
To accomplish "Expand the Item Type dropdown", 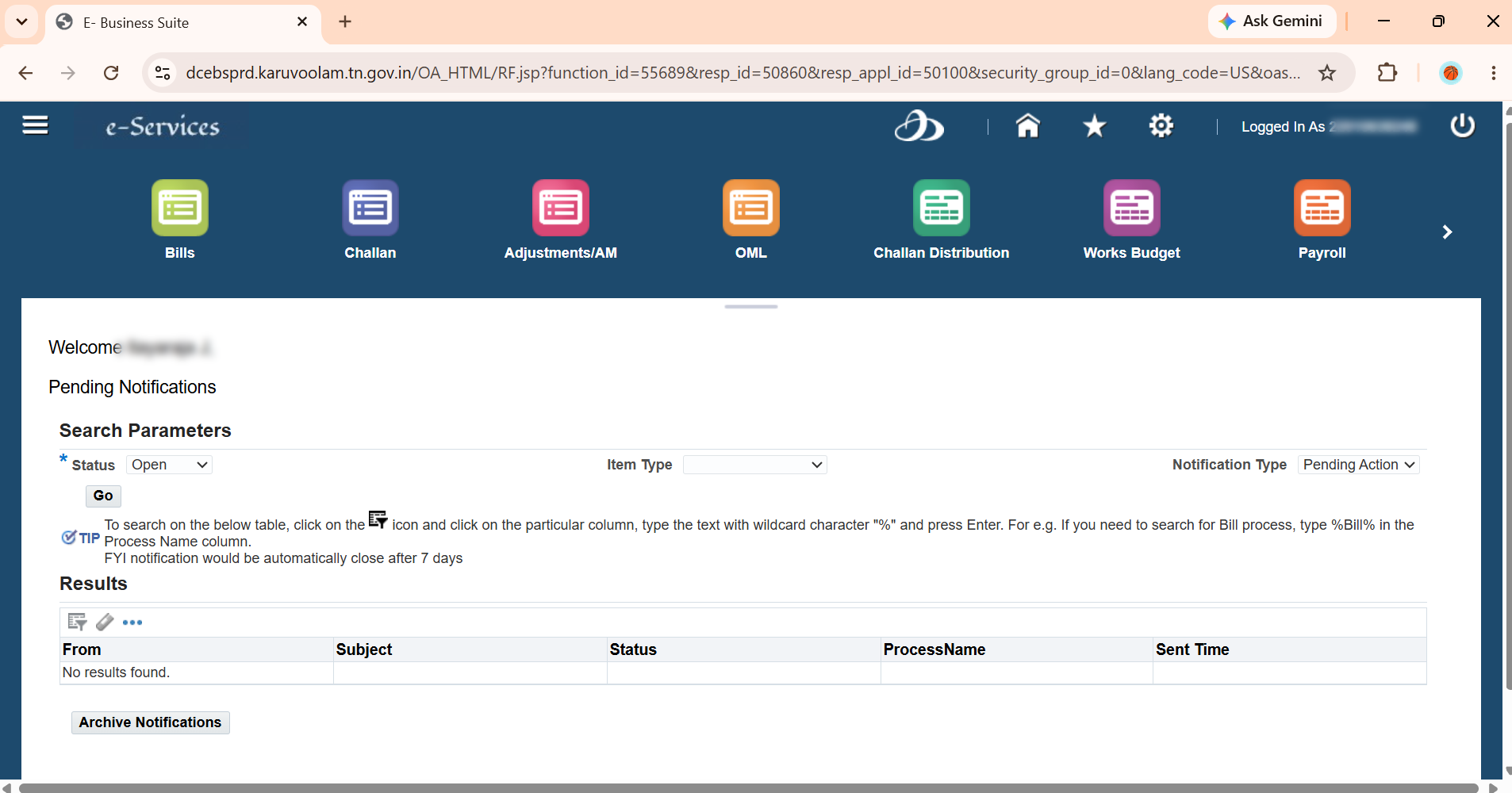I will point(755,465).
